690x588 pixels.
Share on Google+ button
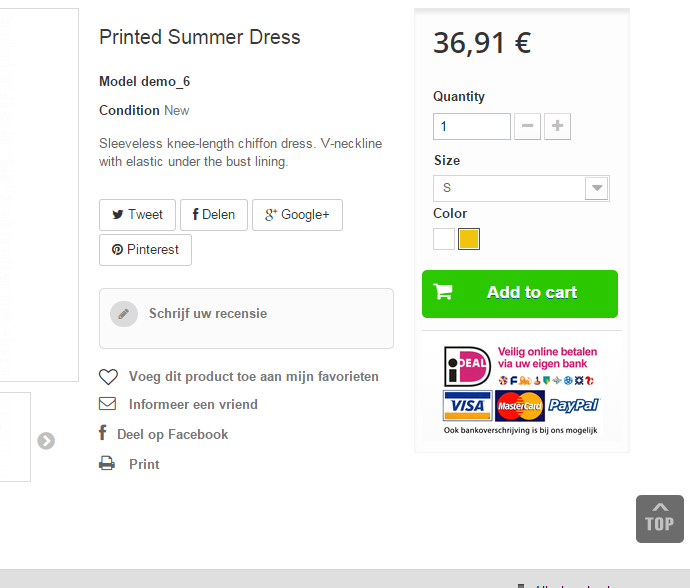[297, 215]
